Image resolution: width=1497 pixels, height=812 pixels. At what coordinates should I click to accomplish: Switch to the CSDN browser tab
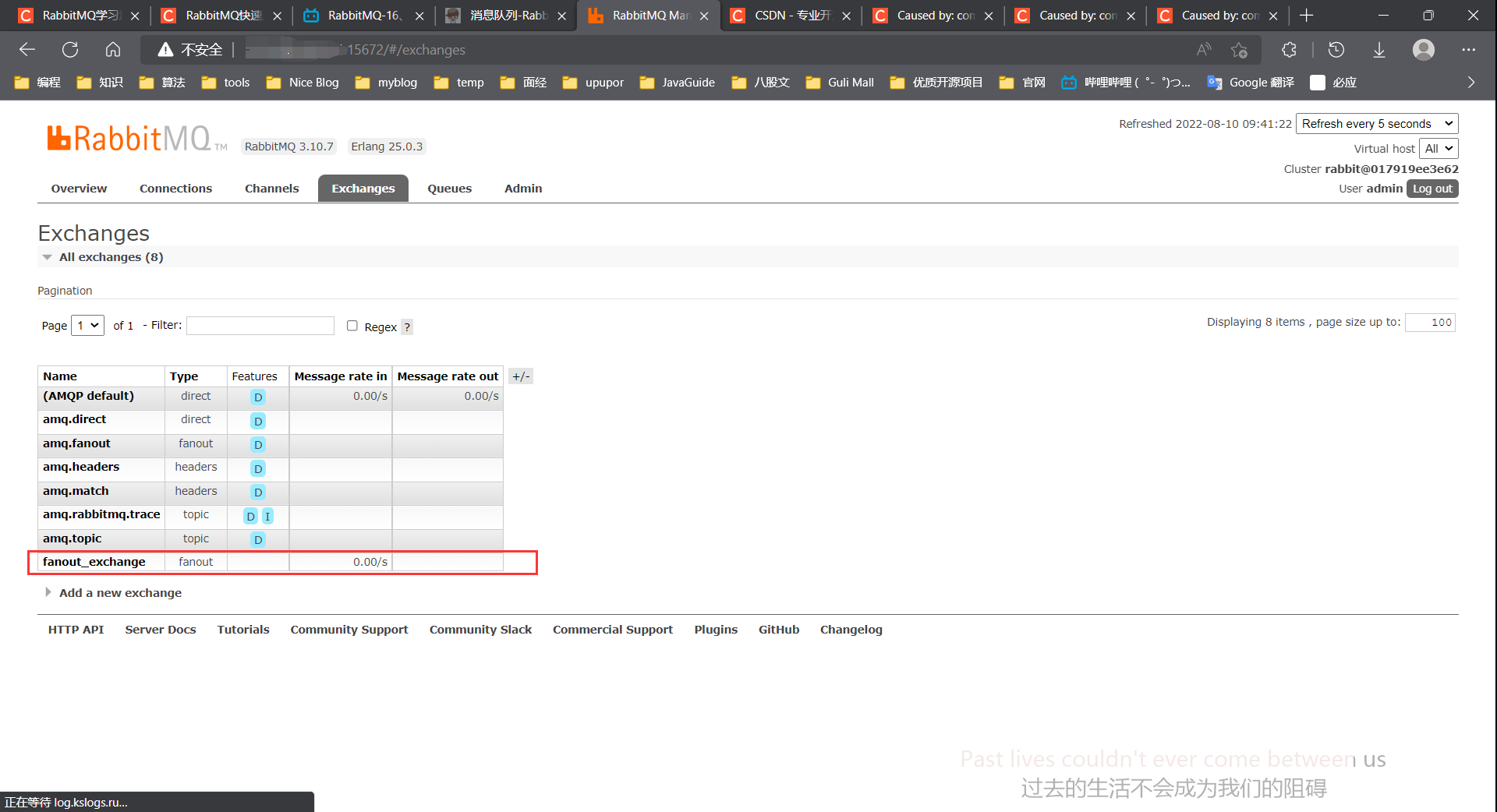click(x=790, y=16)
